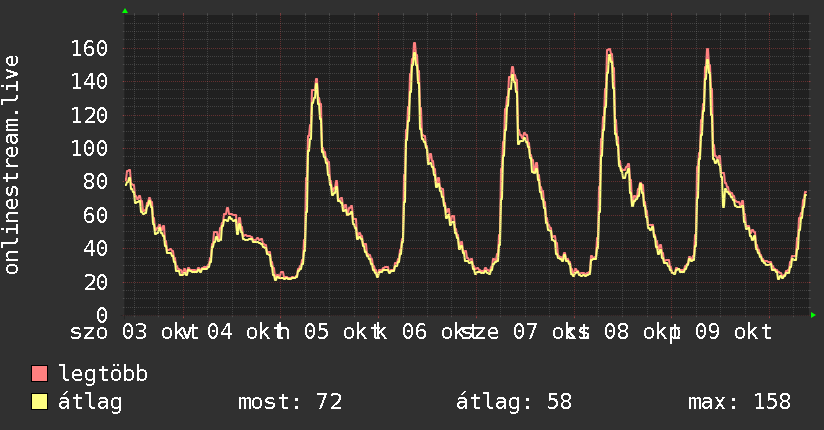Click the 'most: 72' current value
The height and width of the screenshot is (430, 824).
click(290, 402)
